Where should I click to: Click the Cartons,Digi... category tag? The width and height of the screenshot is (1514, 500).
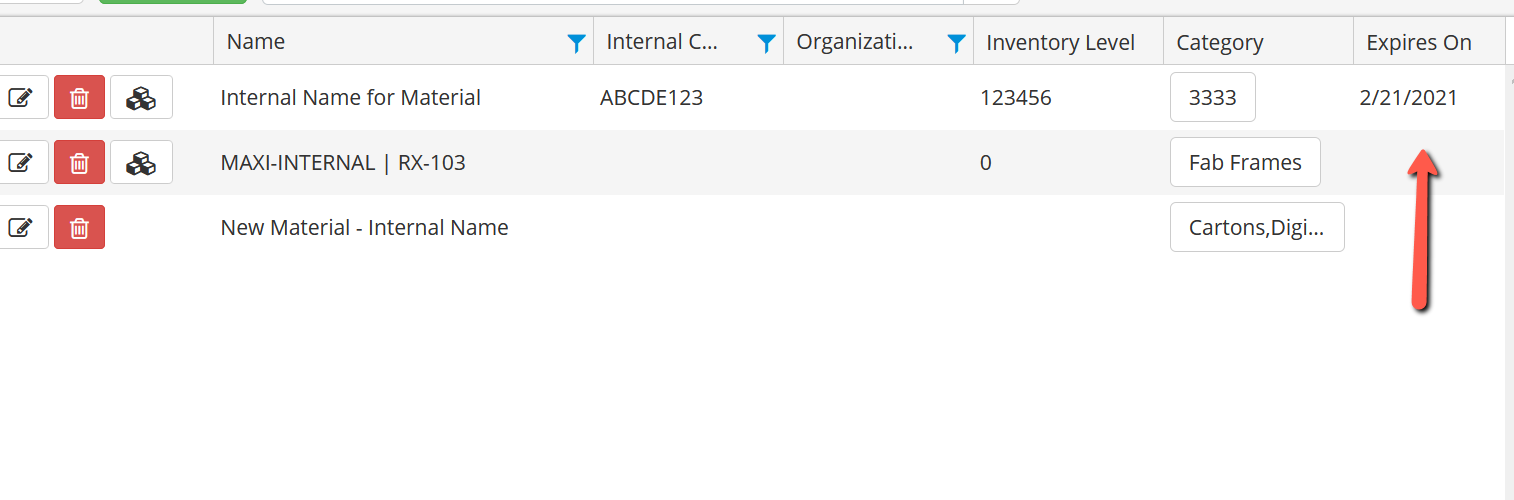(x=1257, y=227)
